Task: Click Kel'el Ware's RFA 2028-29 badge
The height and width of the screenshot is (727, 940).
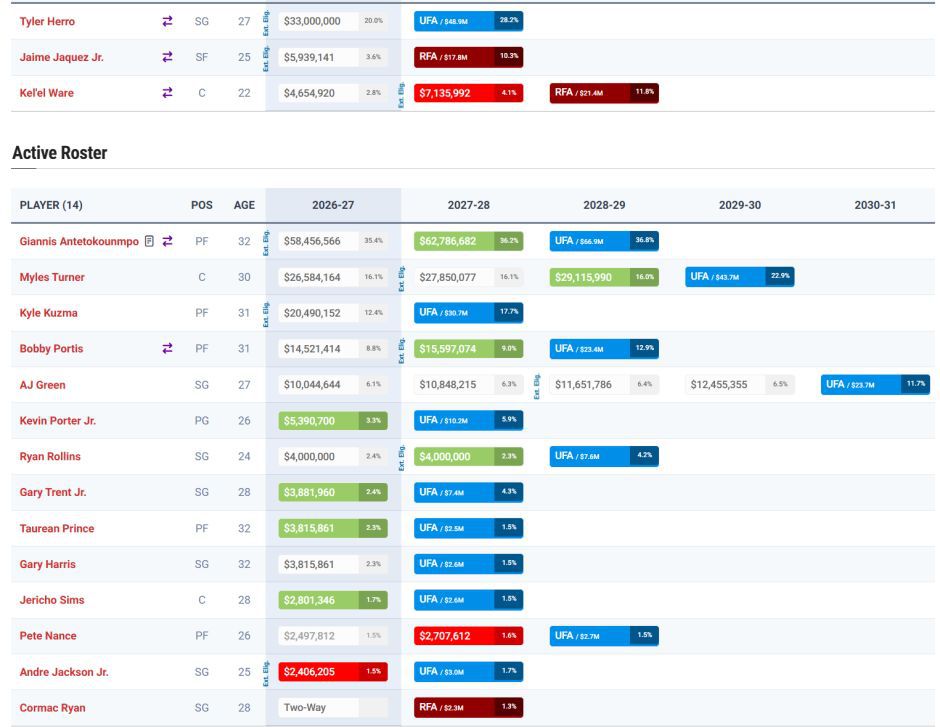Action: (604, 93)
